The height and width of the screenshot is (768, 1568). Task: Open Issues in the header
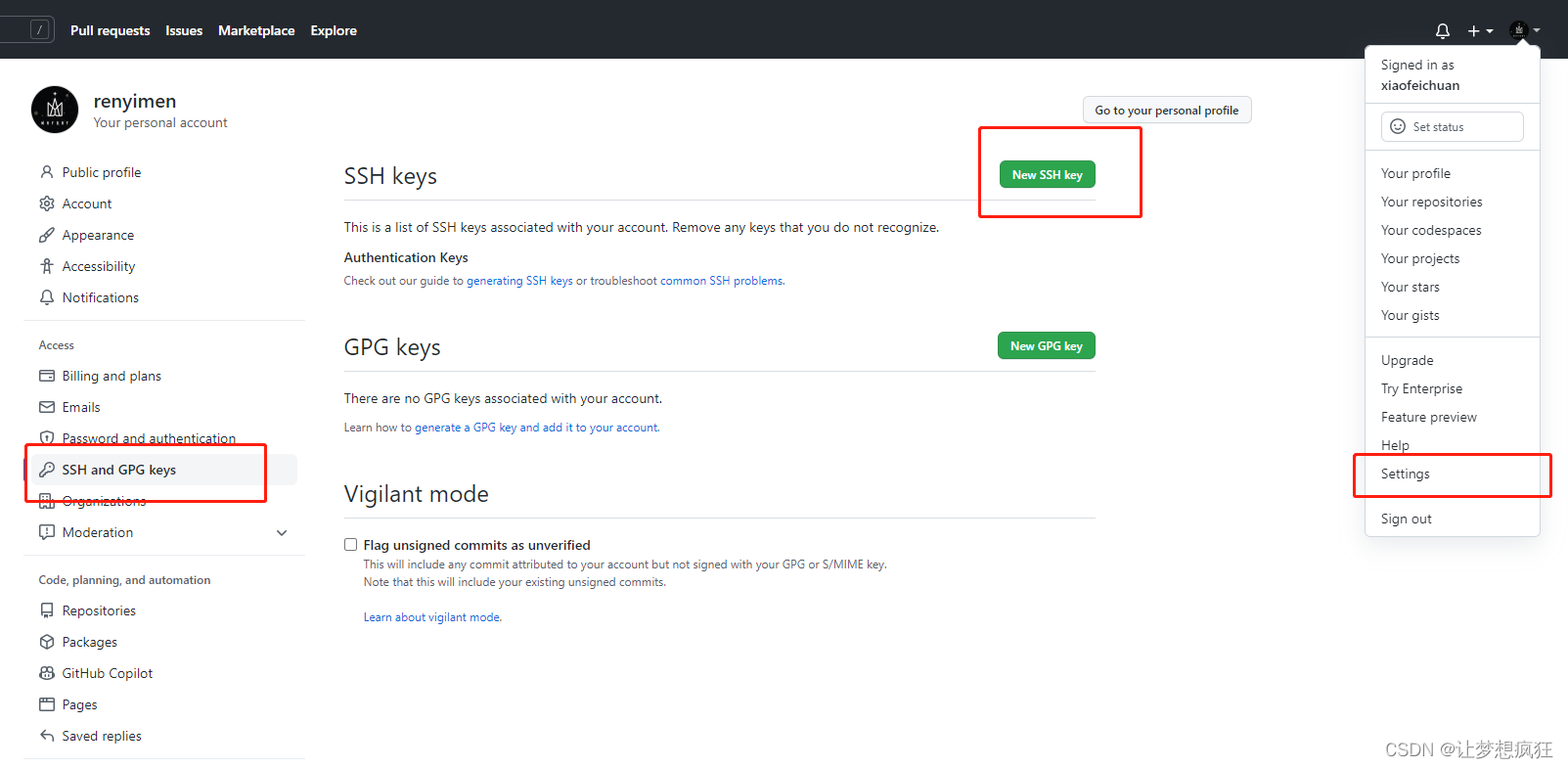point(184,30)
